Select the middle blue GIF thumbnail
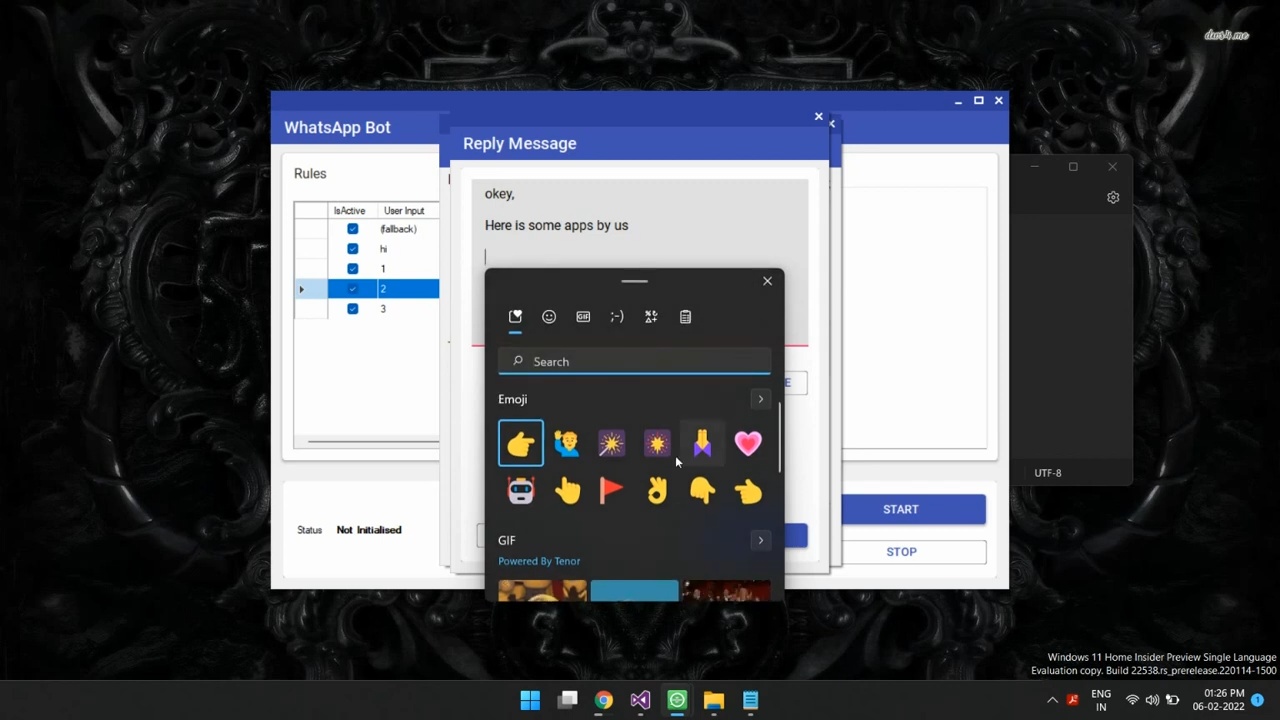The width and height of the screenshot is (1280, 720). [x=634, y=590]
